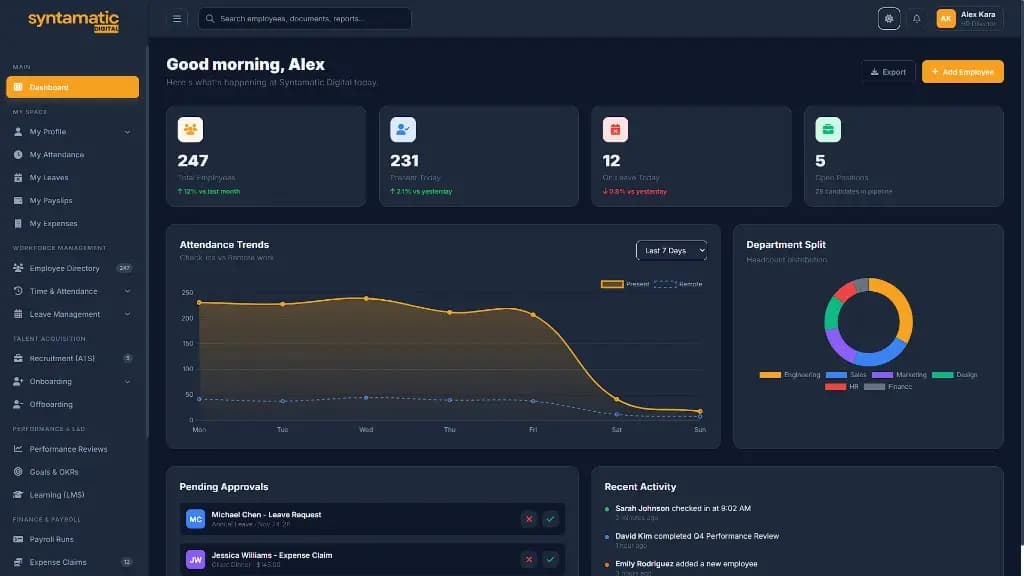Viewport: 1024px width, 576px height.
Task: Click the search employees input field
Action: click(305, 19)
